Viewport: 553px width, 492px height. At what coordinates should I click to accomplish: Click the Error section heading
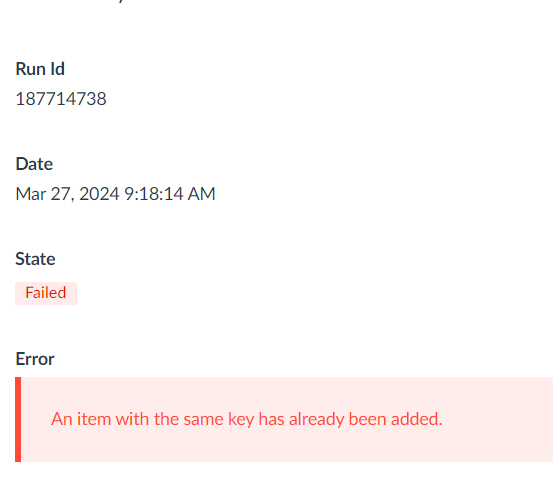point(35,359)
